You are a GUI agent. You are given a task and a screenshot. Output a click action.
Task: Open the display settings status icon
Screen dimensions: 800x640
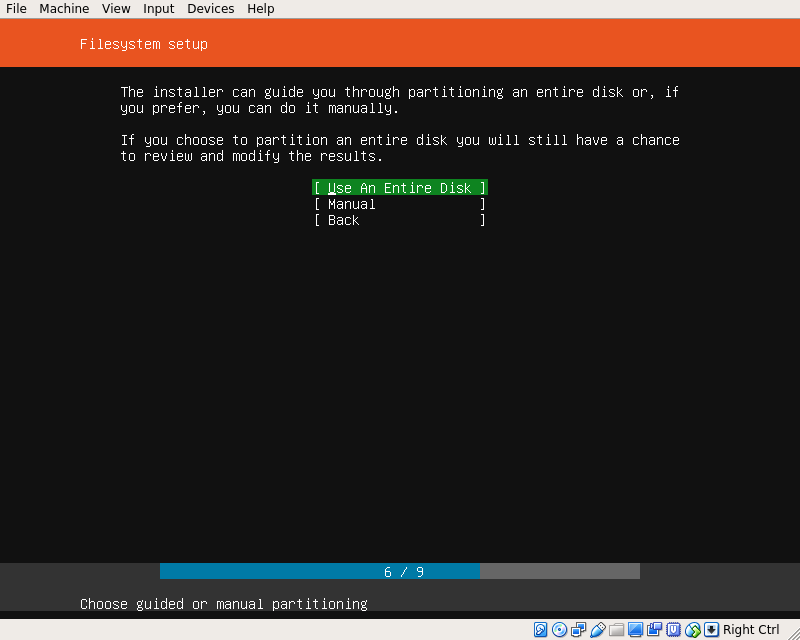636,630
